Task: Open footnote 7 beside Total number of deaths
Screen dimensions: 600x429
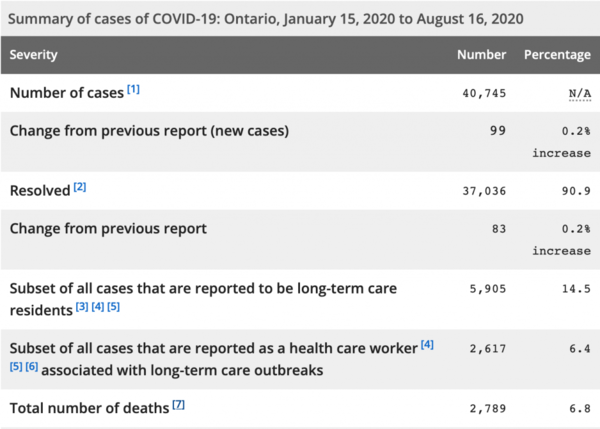Action: tap(179, 404)
